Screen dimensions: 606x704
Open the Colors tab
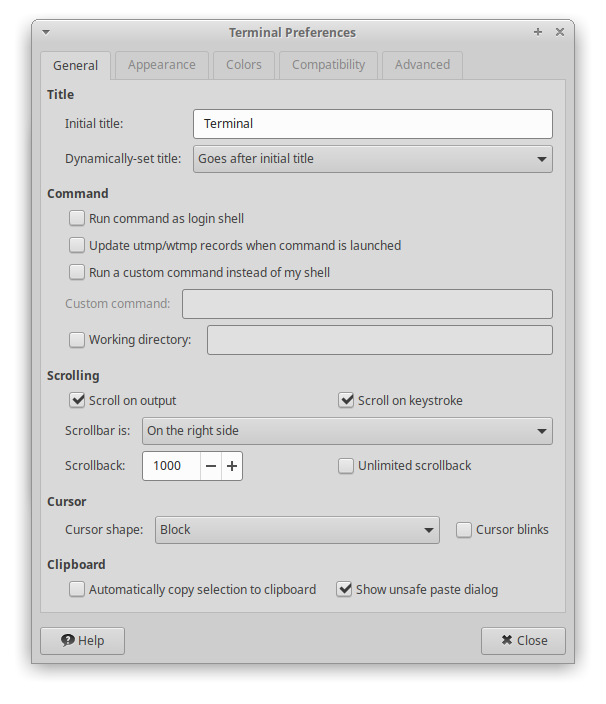[x=244, y=65]
